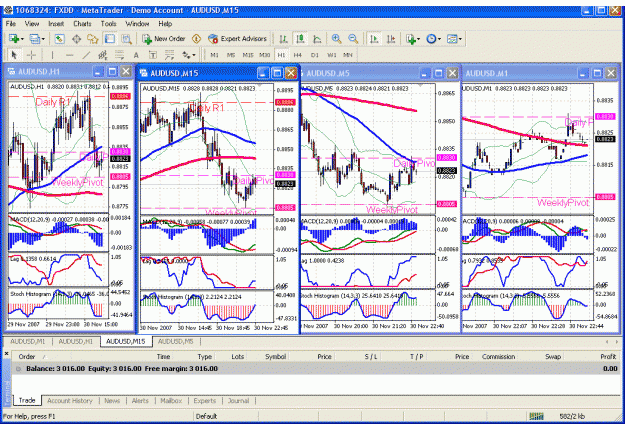Set timeframe to H4
Viewport: 625px width, 424px height.
[x=297, y=55]
